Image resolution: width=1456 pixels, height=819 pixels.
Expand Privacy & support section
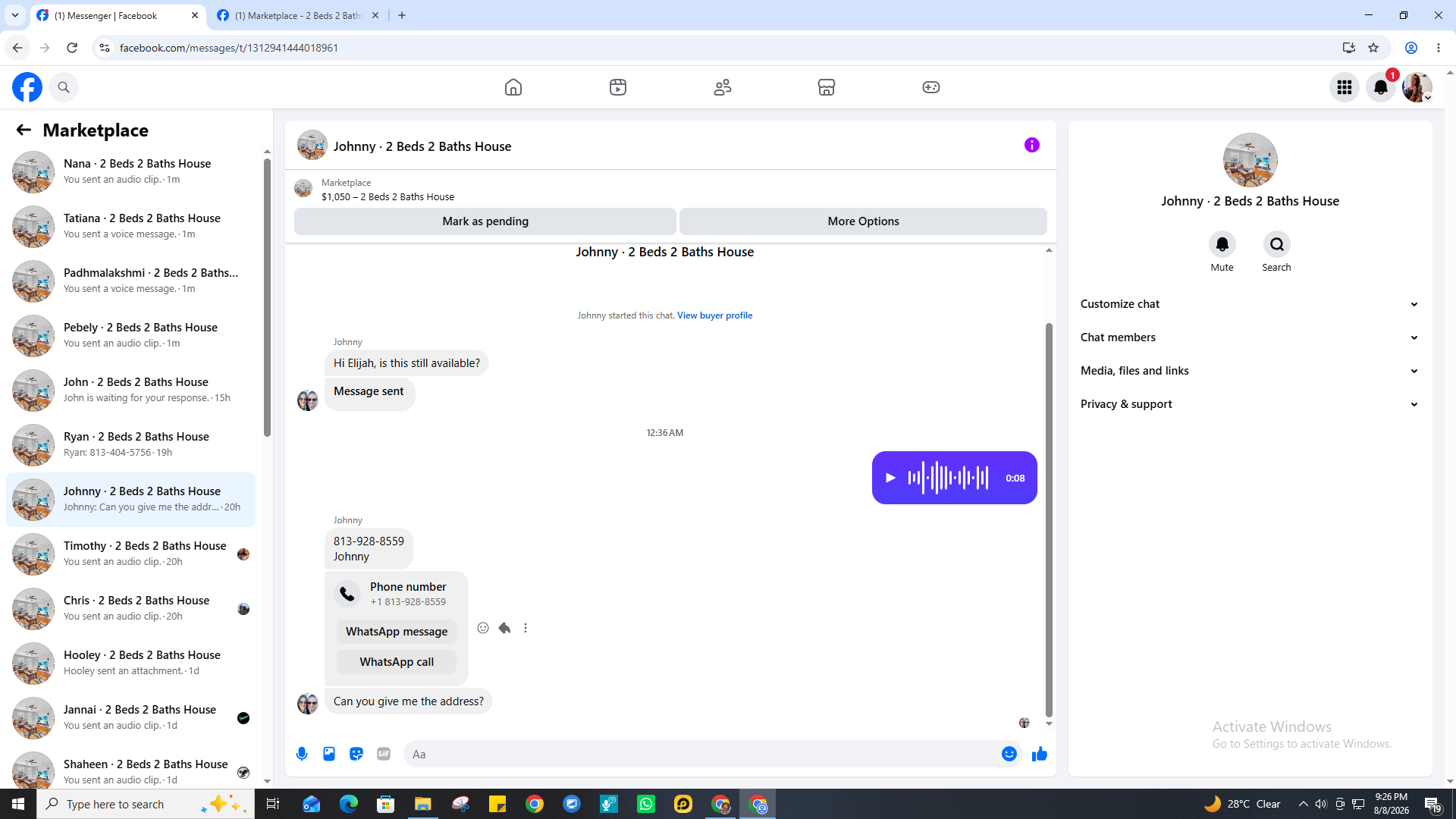pos(1250,404)
